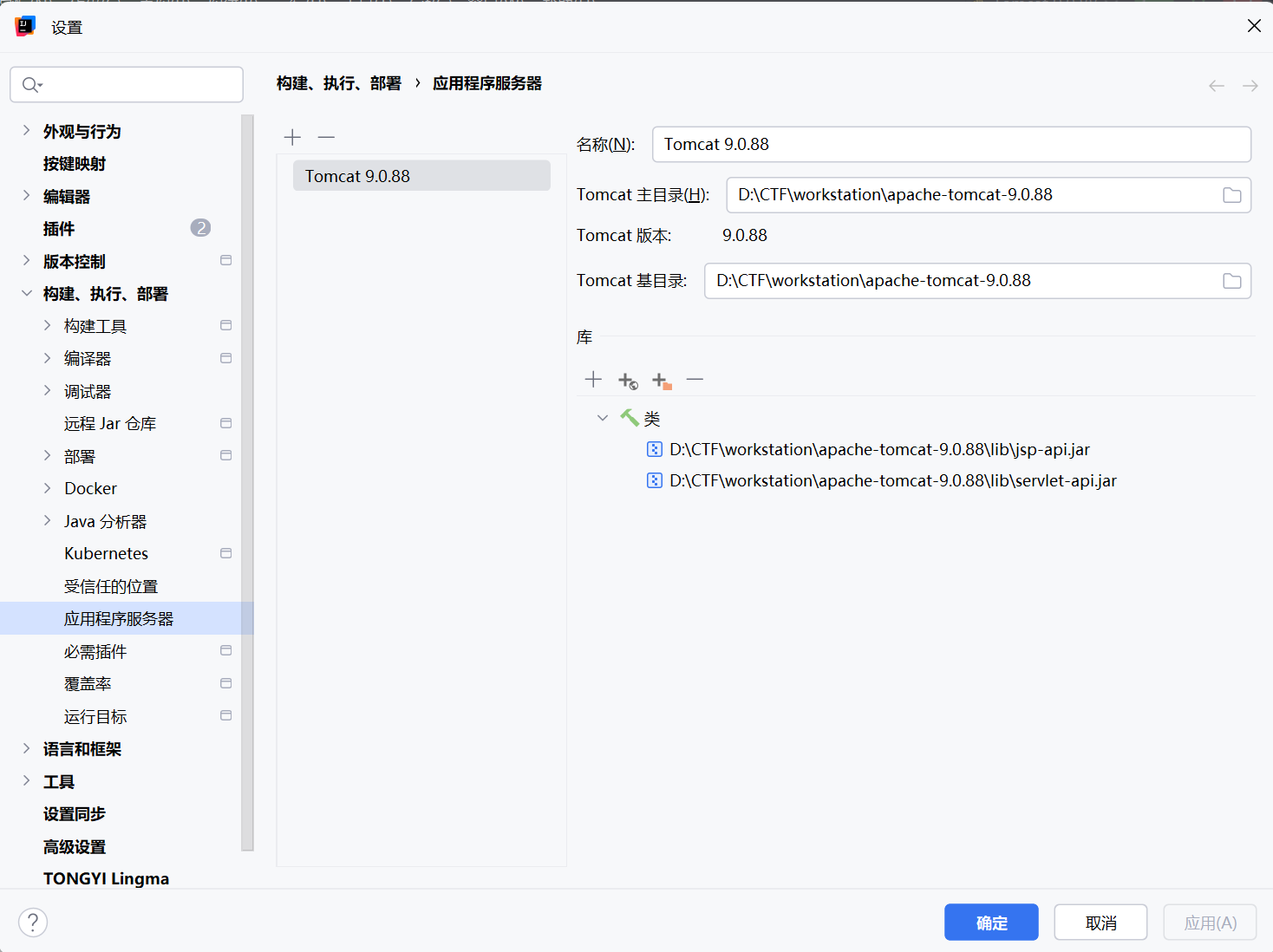Screen dimensions: 1273x952
Task: Expand the 版本控制 section
Action: click(26, 260)
